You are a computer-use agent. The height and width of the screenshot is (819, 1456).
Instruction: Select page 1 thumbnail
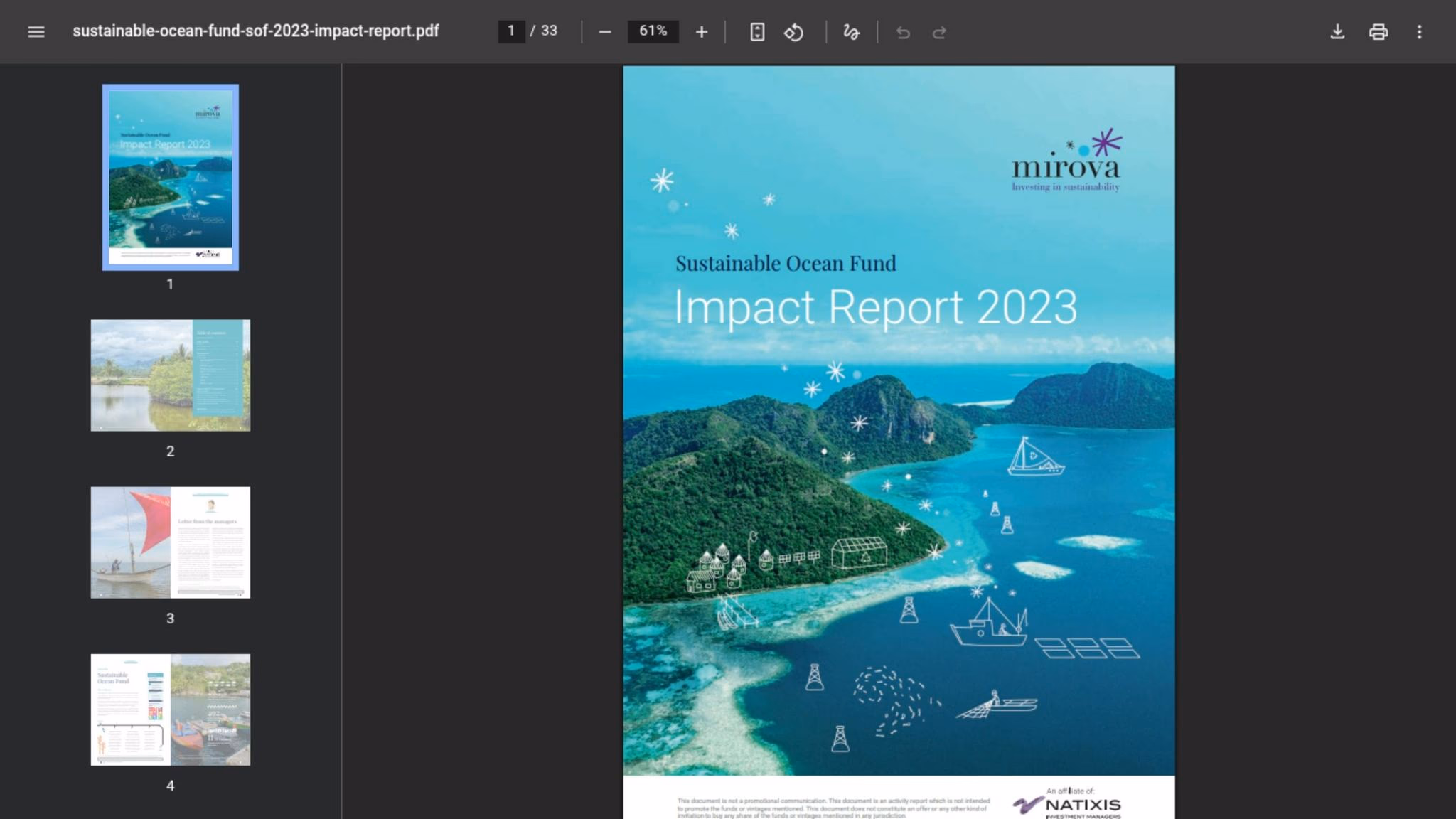[171, 177]
